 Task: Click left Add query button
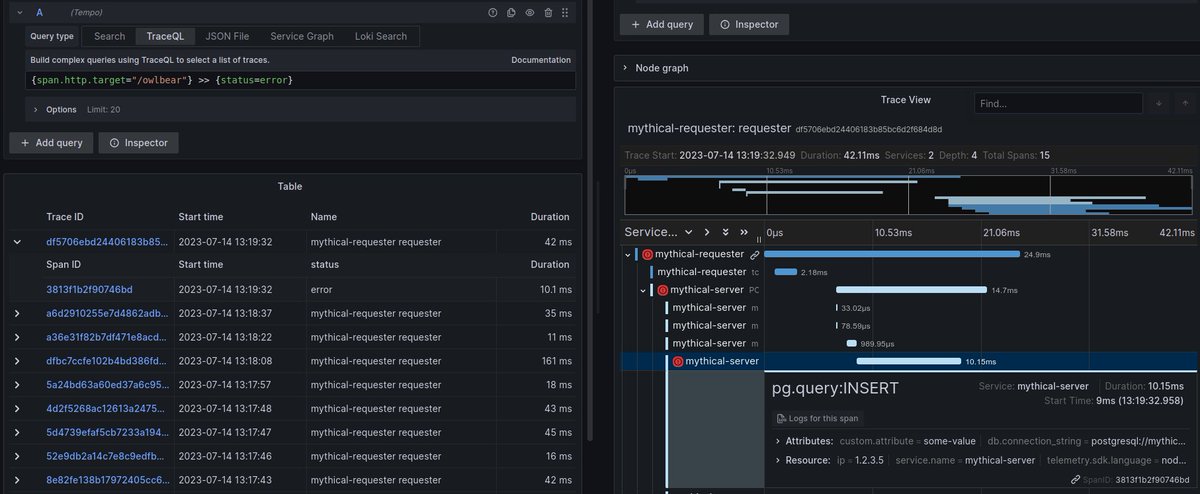coord(50,143)
